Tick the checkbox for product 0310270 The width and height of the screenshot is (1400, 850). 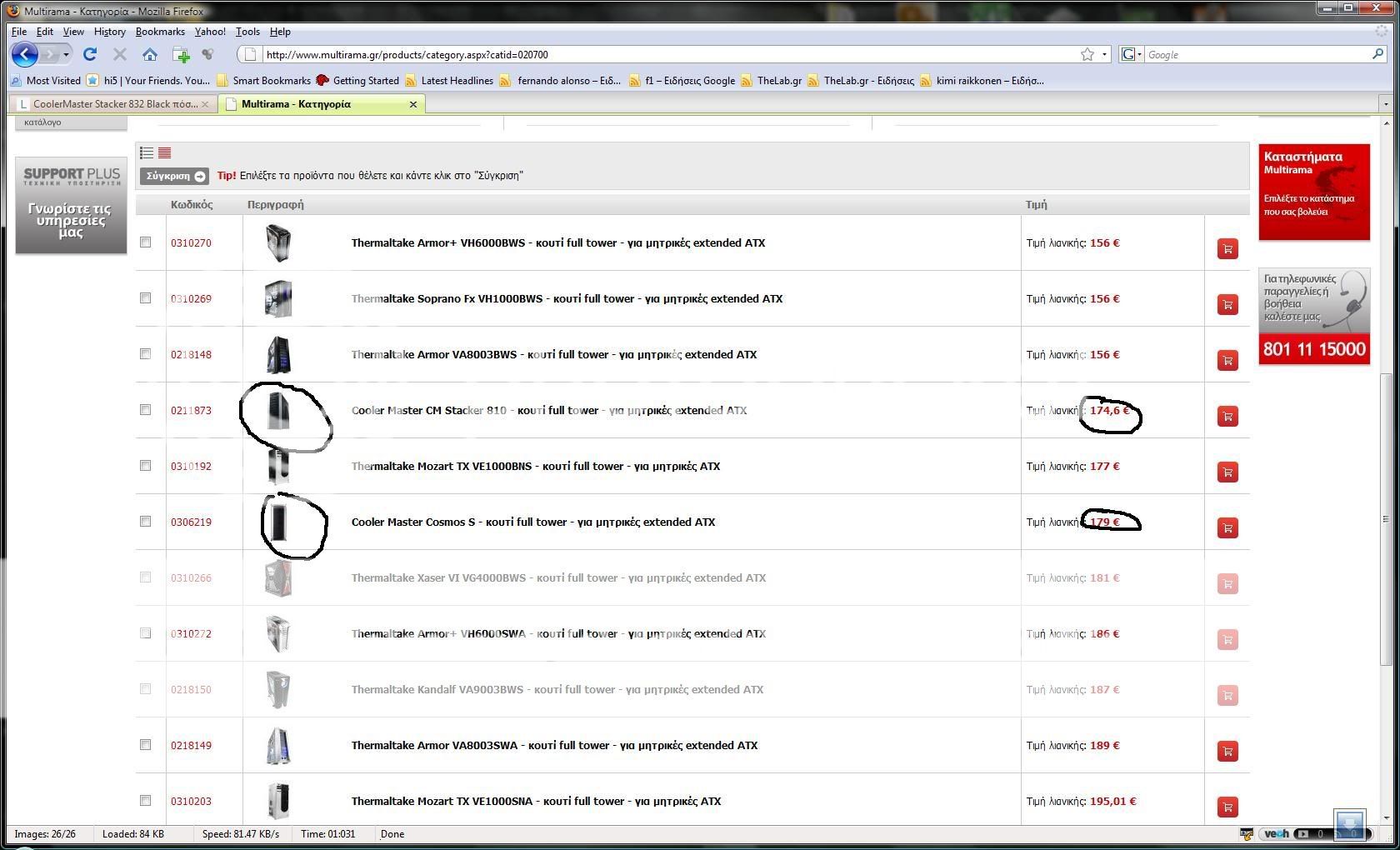(146, 242)
